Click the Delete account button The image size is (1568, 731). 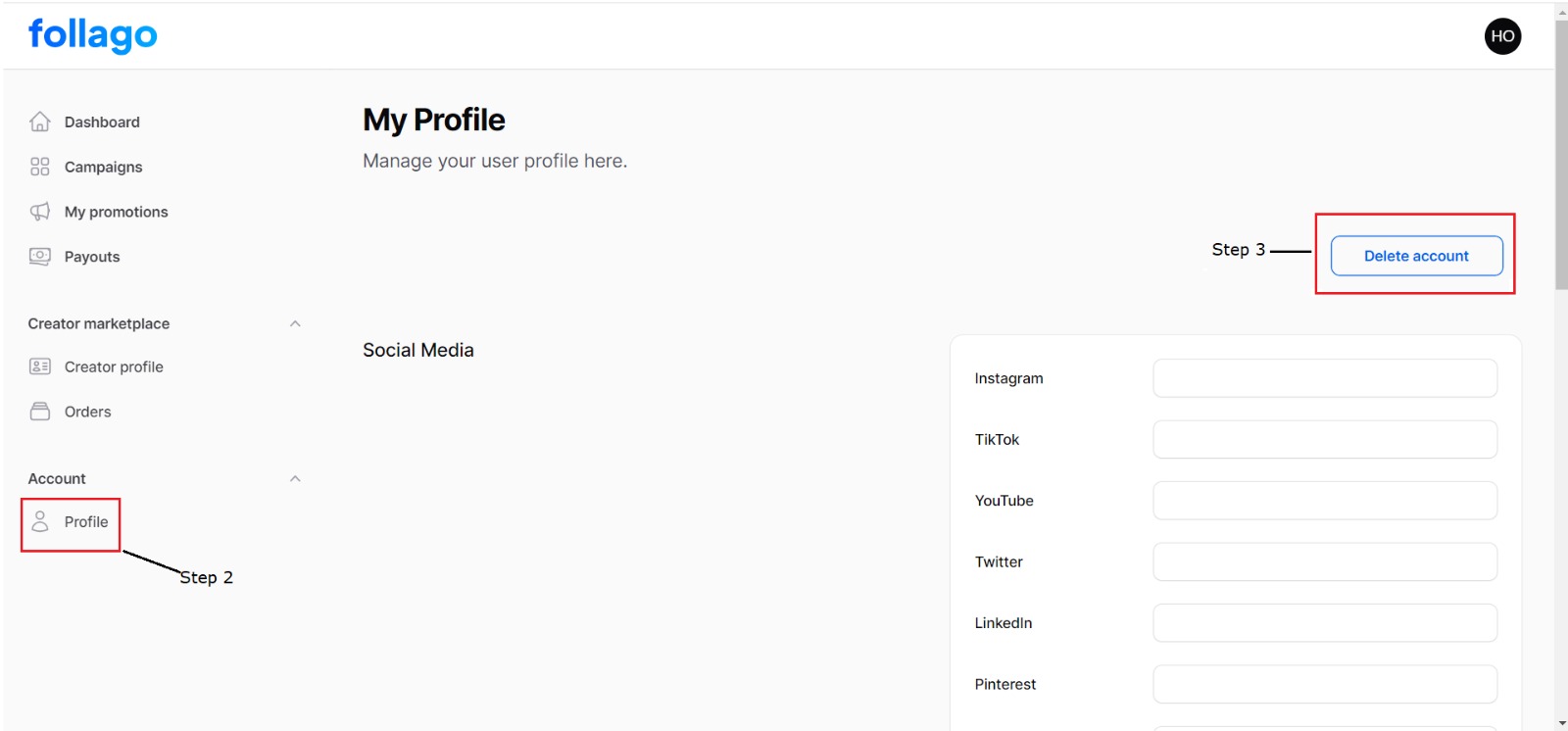pyautogui.click(x=1416, y=256)
